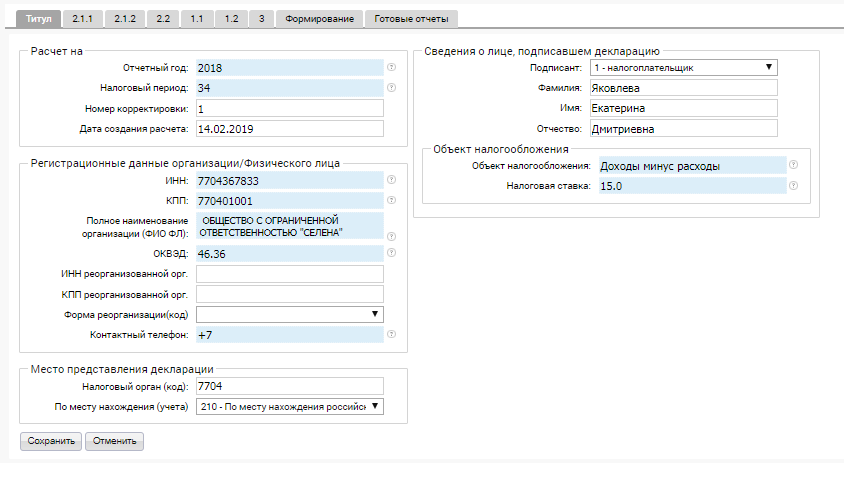This screenshot has height=481, width=844.
Task: Click help icon beside КПП field
Action: click(392, 200)
